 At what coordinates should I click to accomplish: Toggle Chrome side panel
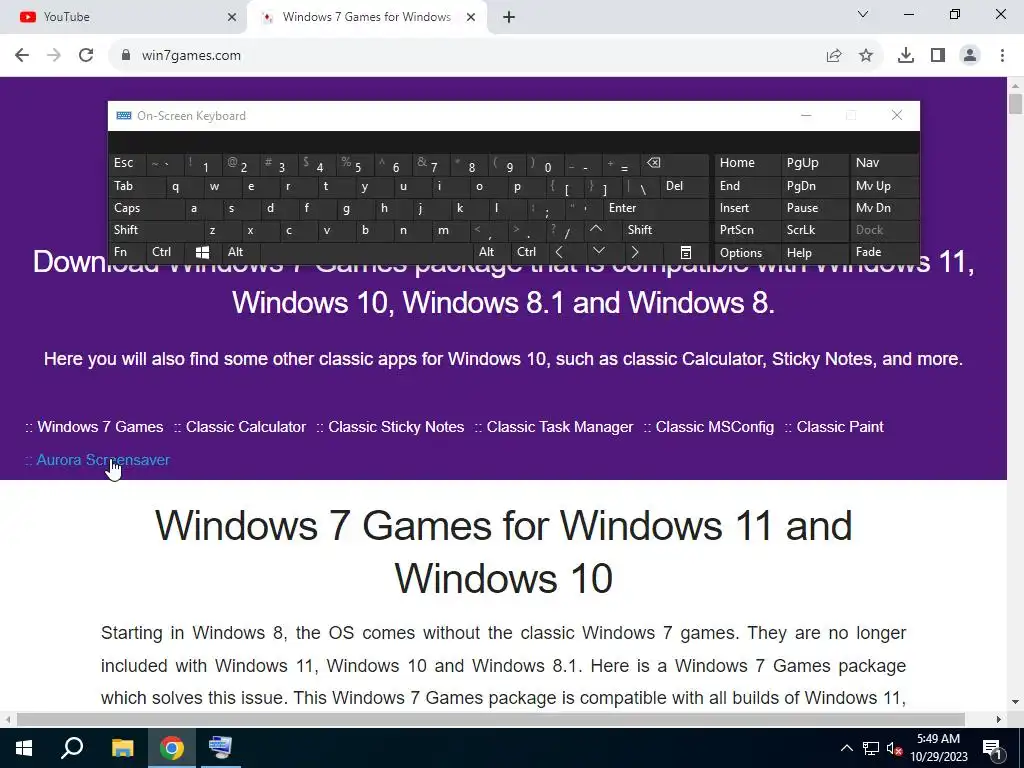tap(938, 56)
